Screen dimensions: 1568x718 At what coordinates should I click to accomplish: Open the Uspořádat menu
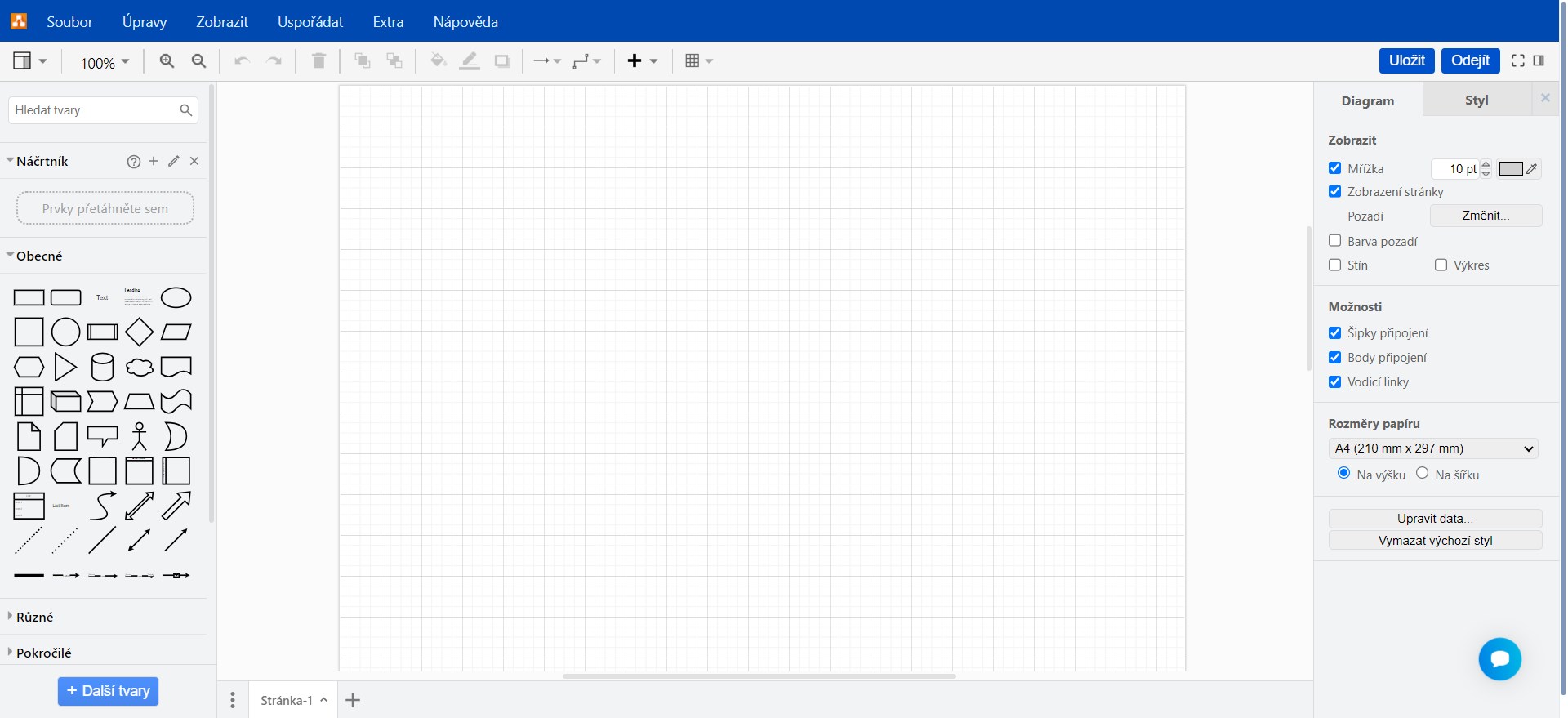(x=310, y=22)
